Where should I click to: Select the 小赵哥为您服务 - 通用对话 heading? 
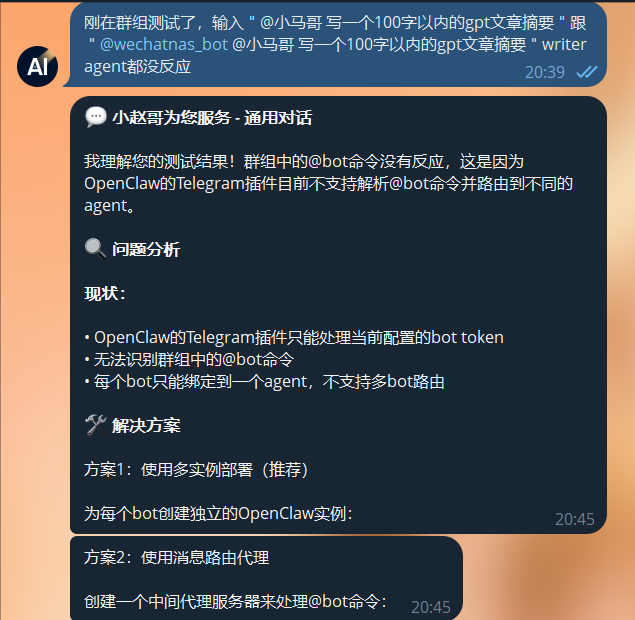tap(212, 118)
